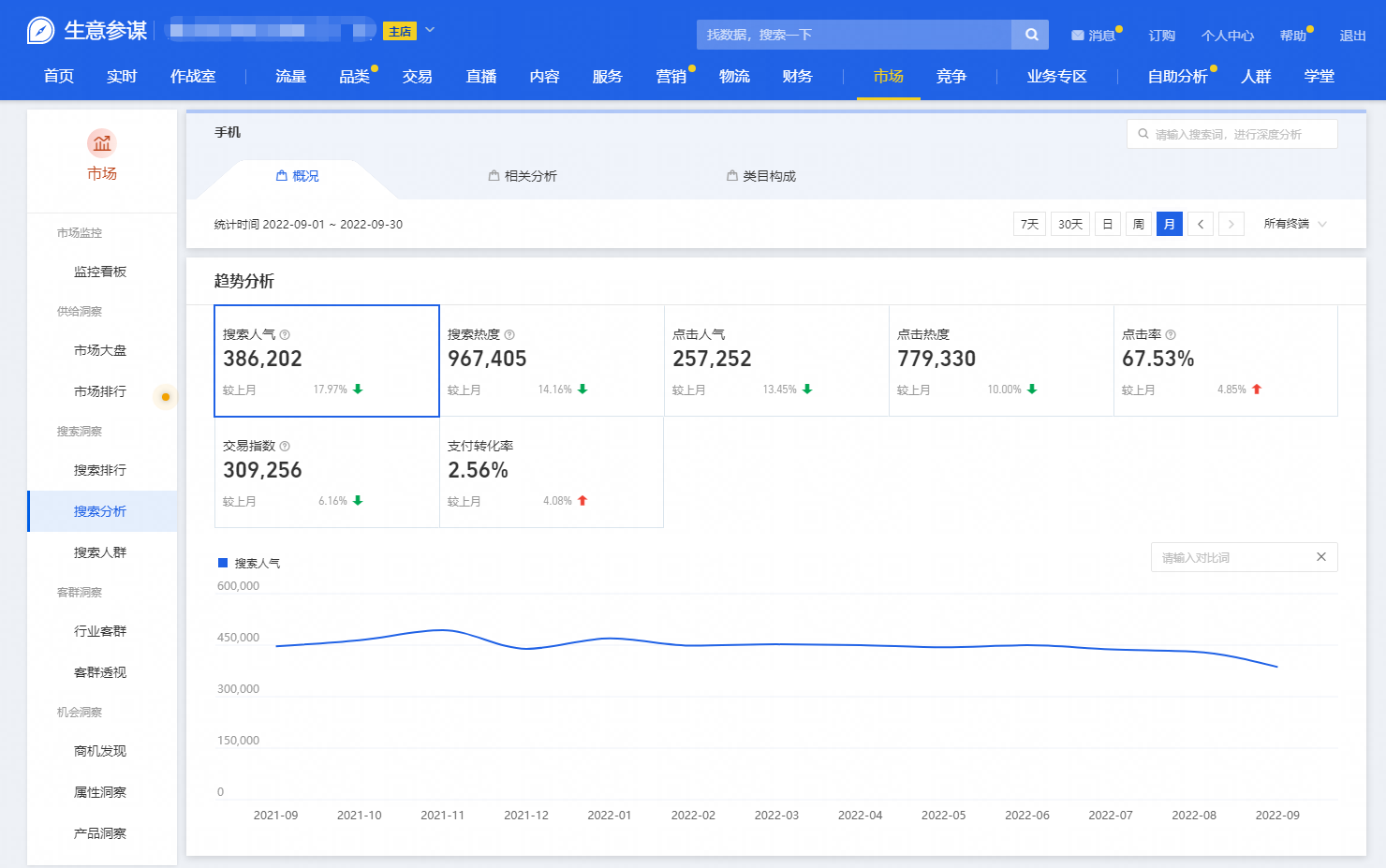Click 订购 link in header
This screenshot has height=868, width=1386.
point(1162,36)
